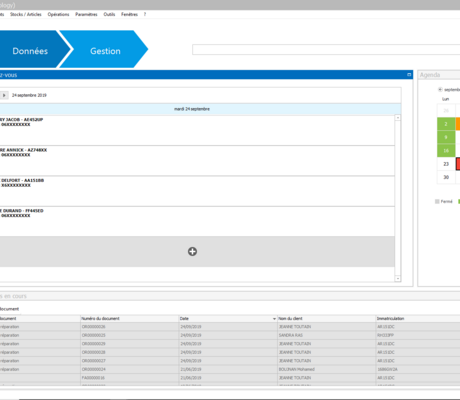The image size is (460, 400).
Task: Open the Fenêtres menu
Action: tap(129, 14)
